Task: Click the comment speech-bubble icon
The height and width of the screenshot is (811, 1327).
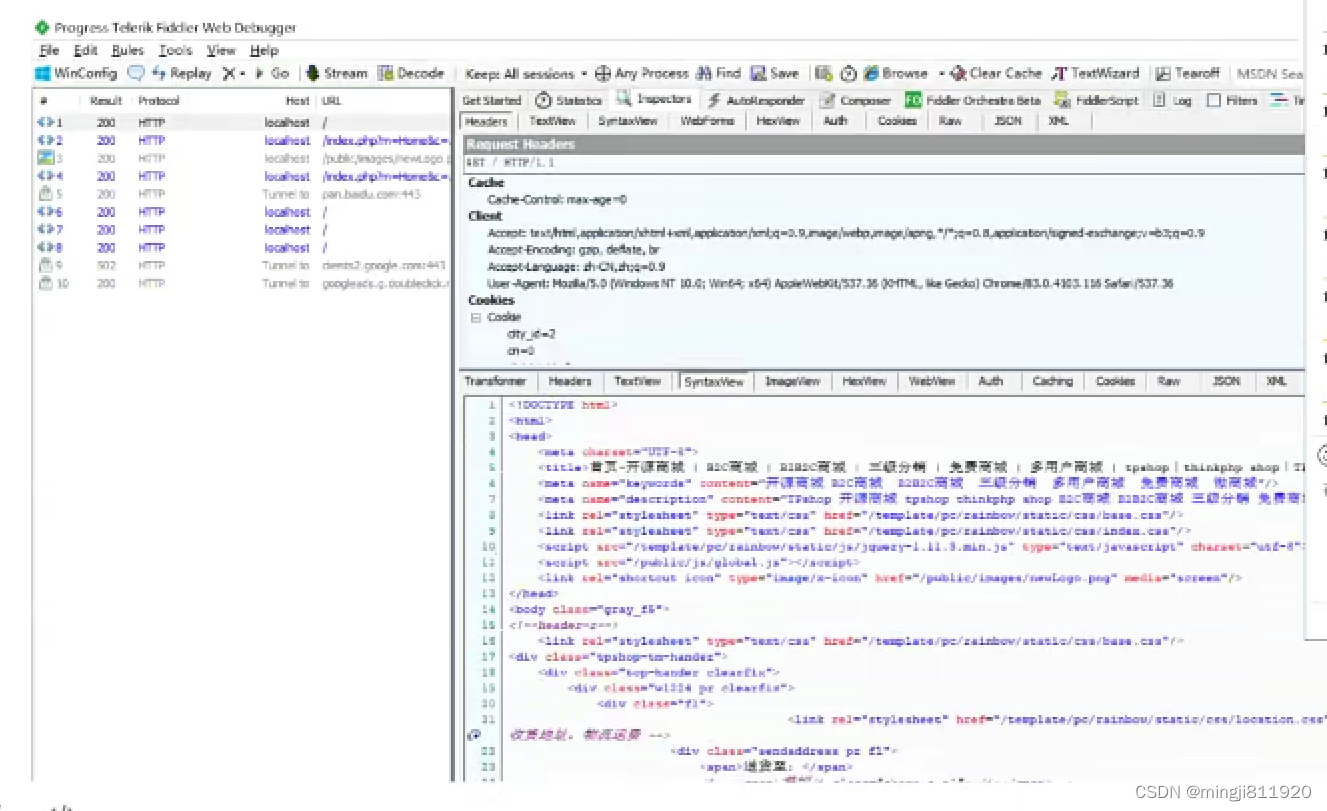Action: [x=135, y=73]
